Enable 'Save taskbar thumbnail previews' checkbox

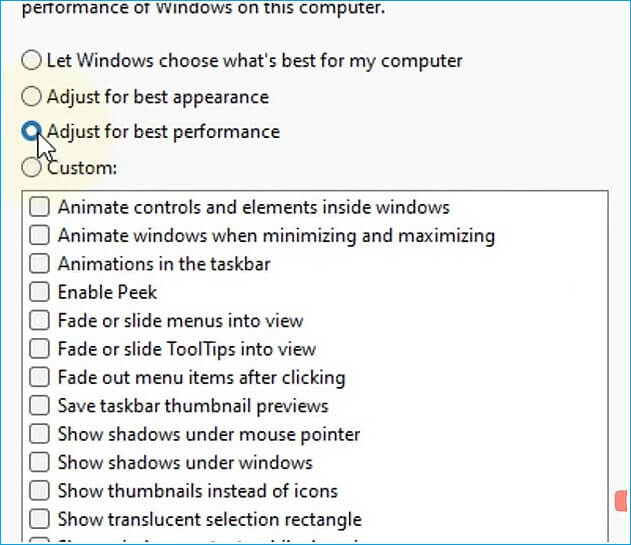(x=39, y=406)
